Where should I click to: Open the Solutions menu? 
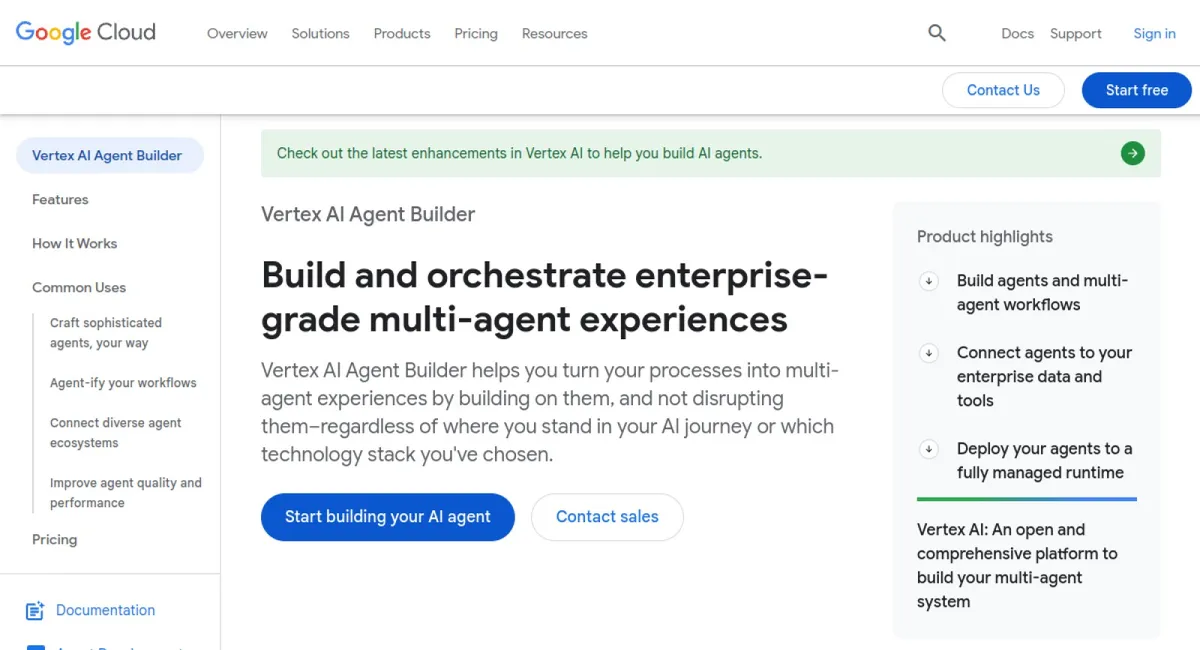click(x=321, y=33)
